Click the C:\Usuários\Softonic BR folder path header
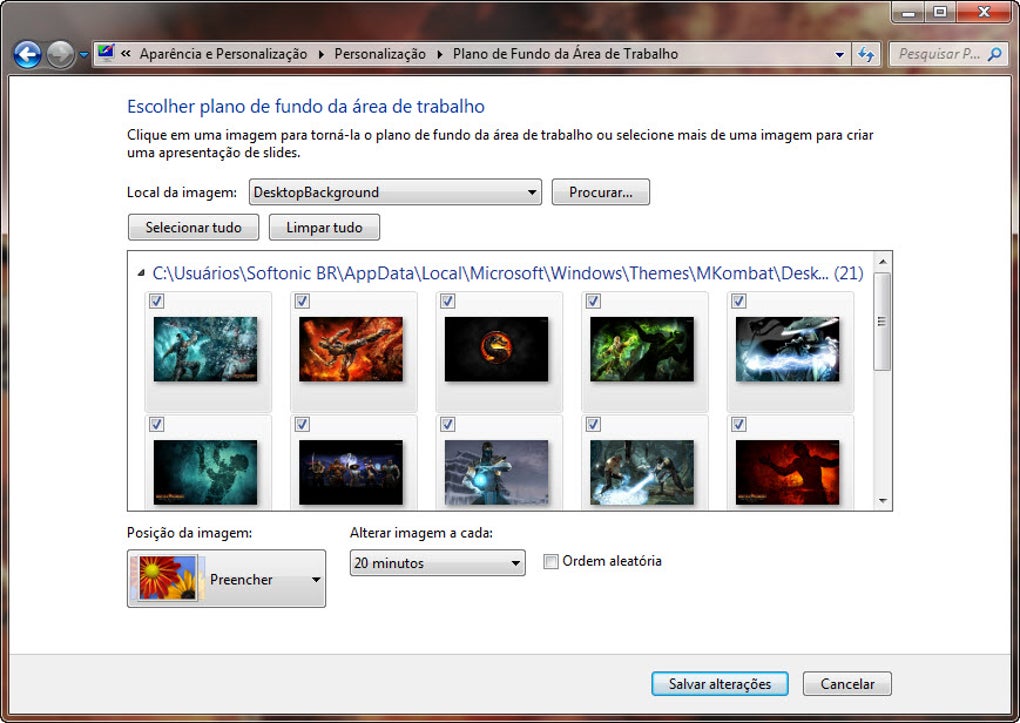 coord(507,273)
